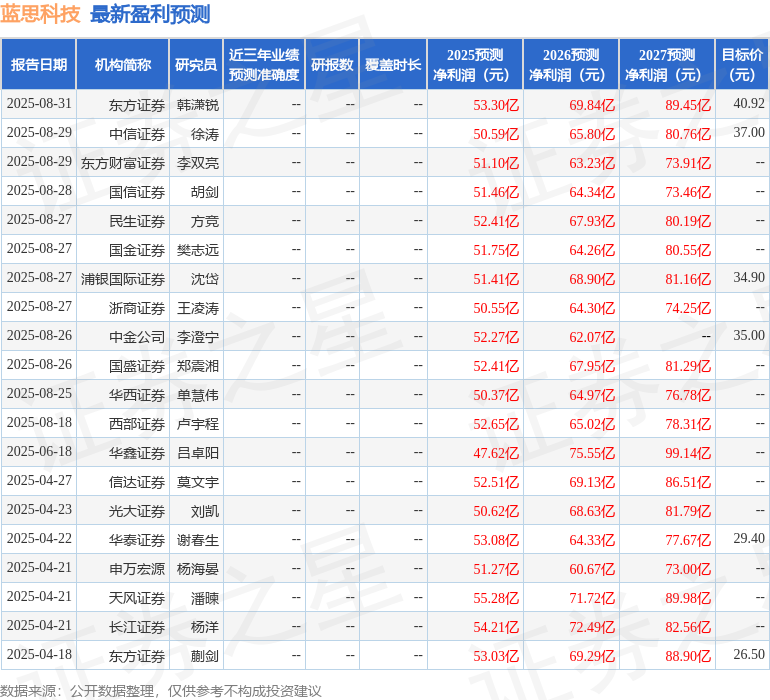
Task: Click analyst name 莫文宇
Action: [198, 482]
